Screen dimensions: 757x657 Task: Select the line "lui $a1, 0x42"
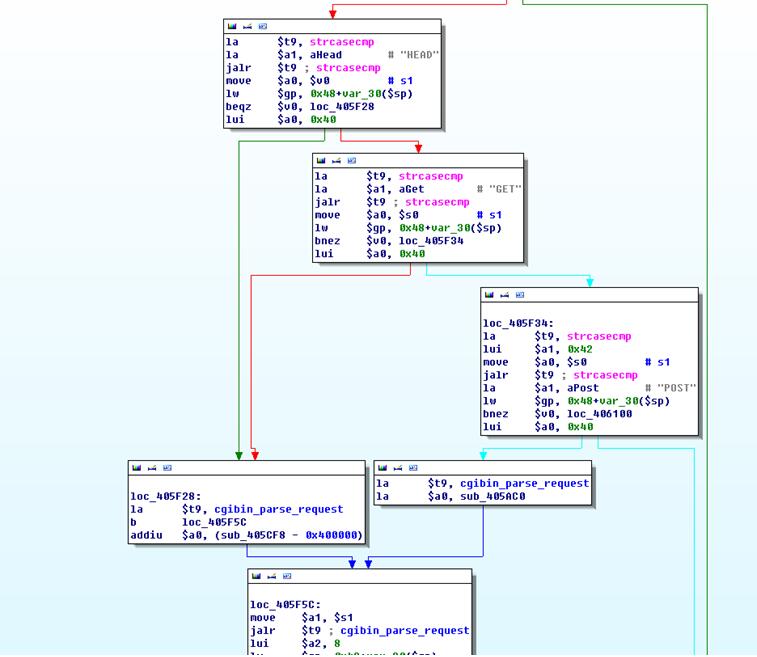(x=538, y=349)
